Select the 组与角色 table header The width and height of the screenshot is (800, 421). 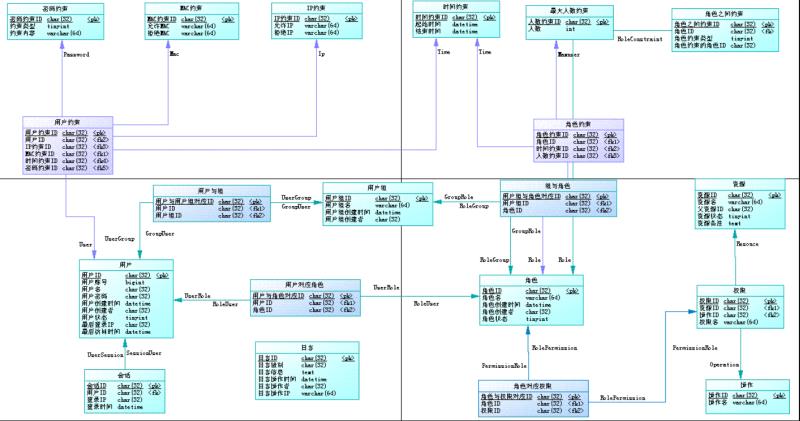[x=558, y=186]
